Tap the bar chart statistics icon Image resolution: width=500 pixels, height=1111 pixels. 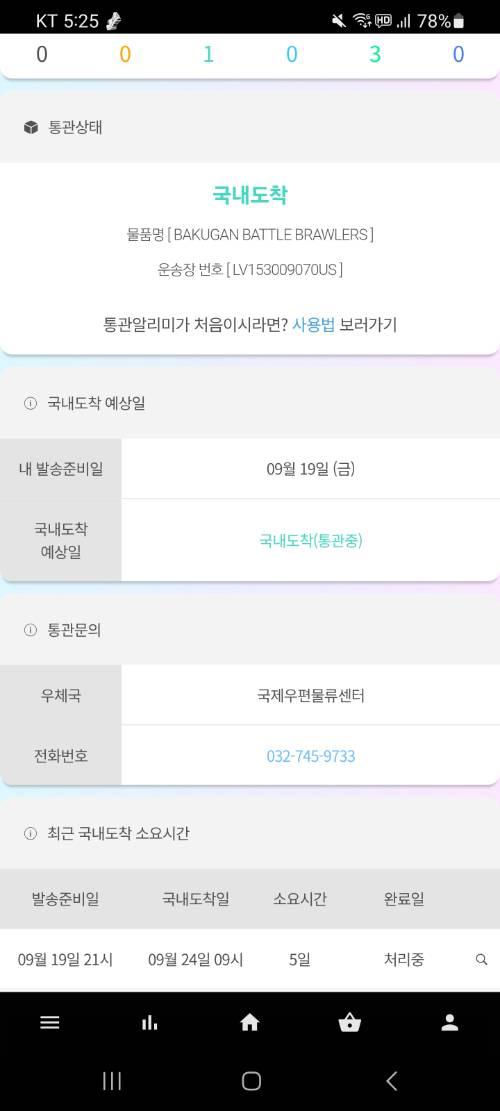(149, 1022)
